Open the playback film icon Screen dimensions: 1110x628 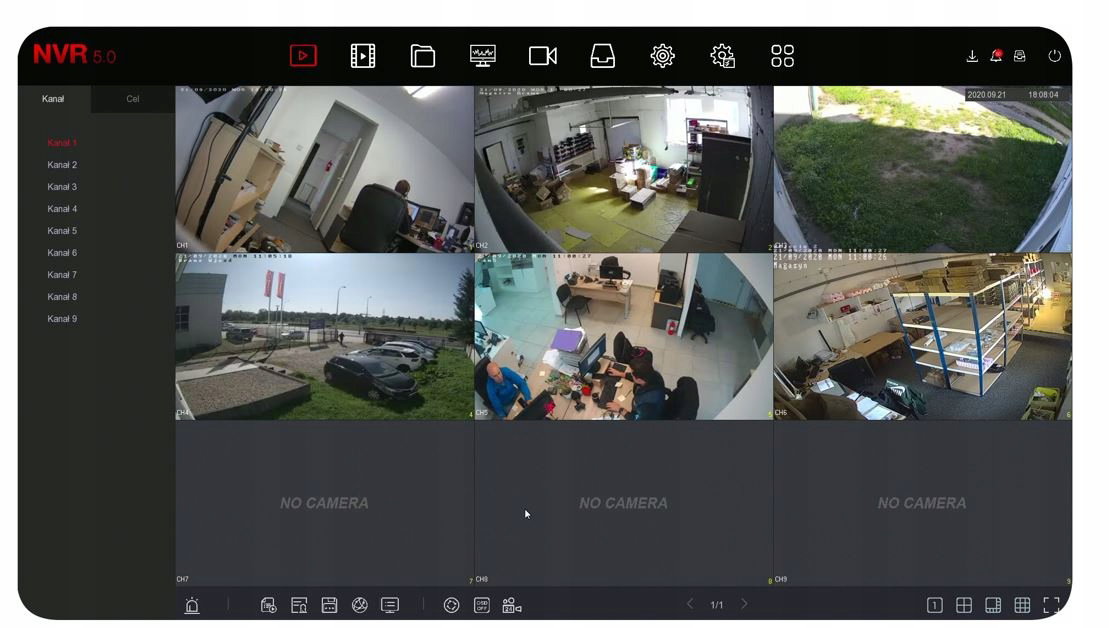pos(362,56)
